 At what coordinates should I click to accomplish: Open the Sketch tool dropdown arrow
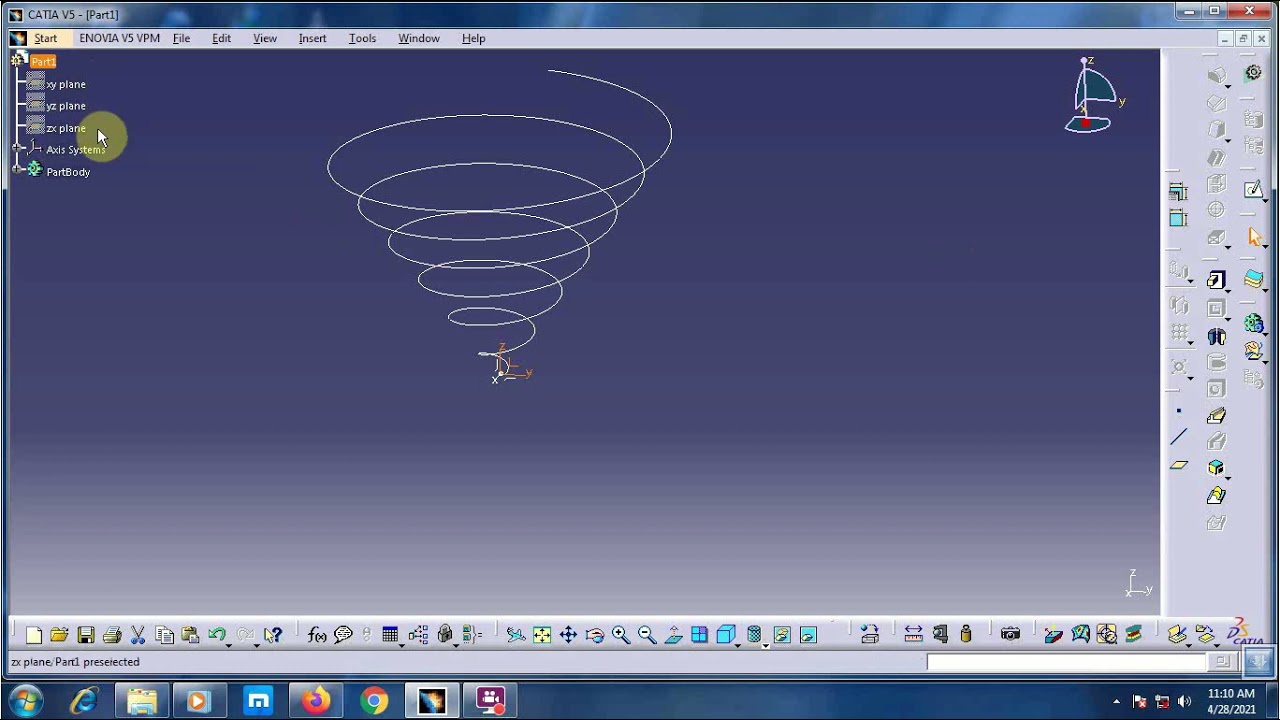1265,200
